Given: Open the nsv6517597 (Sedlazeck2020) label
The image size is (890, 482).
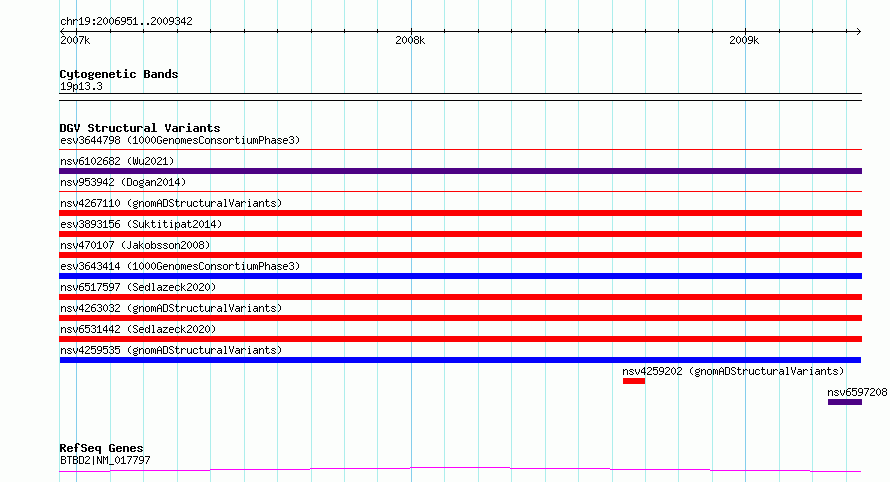Looking at the screenshot, I should tap(138, 287).
